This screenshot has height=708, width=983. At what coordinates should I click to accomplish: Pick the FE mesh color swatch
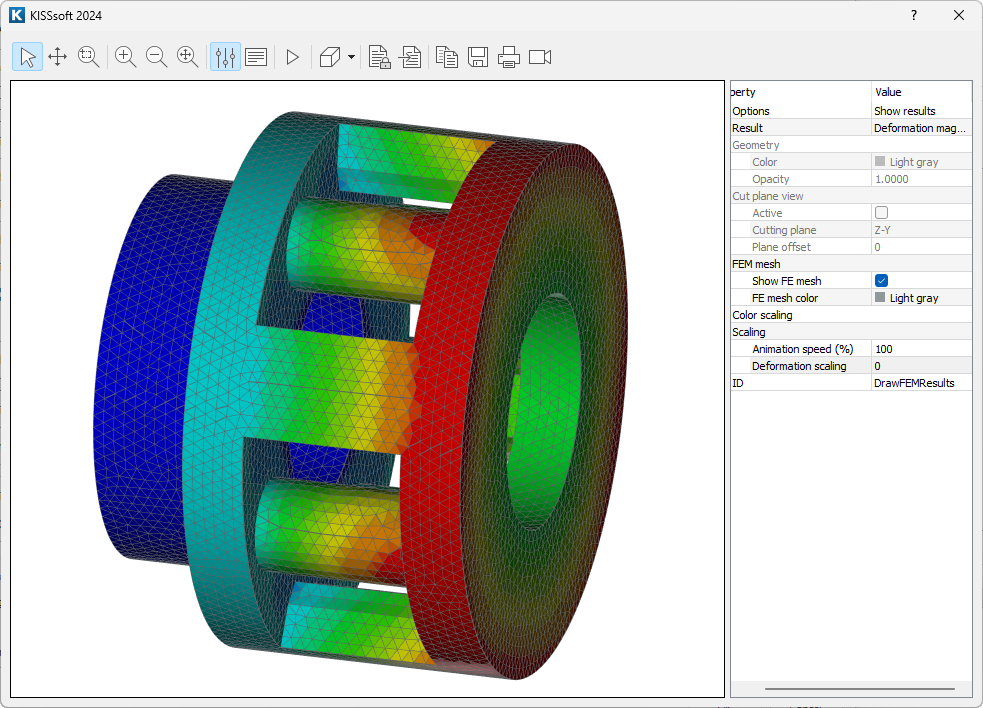880,298
